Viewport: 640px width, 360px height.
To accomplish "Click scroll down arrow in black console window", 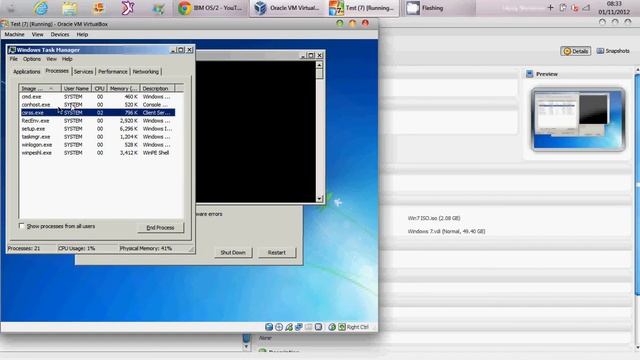I will (x=319, y=199).
